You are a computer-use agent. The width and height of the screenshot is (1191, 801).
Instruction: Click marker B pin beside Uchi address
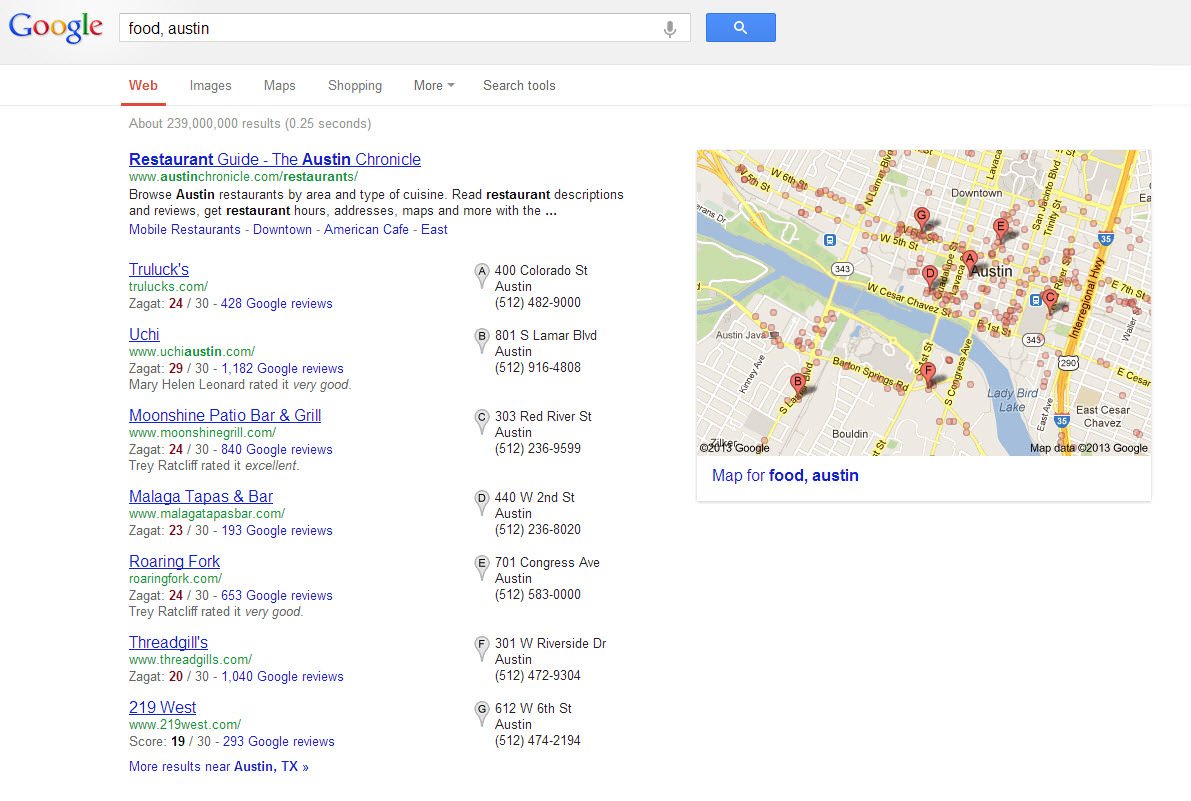pos(482,340)
